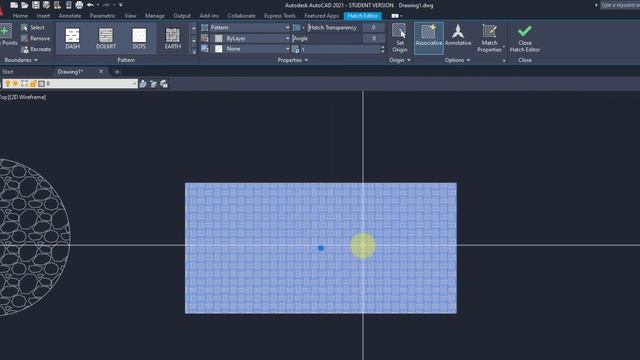Switch to the Start file tab
Screen dimensions: 640x360
[8, 72]
